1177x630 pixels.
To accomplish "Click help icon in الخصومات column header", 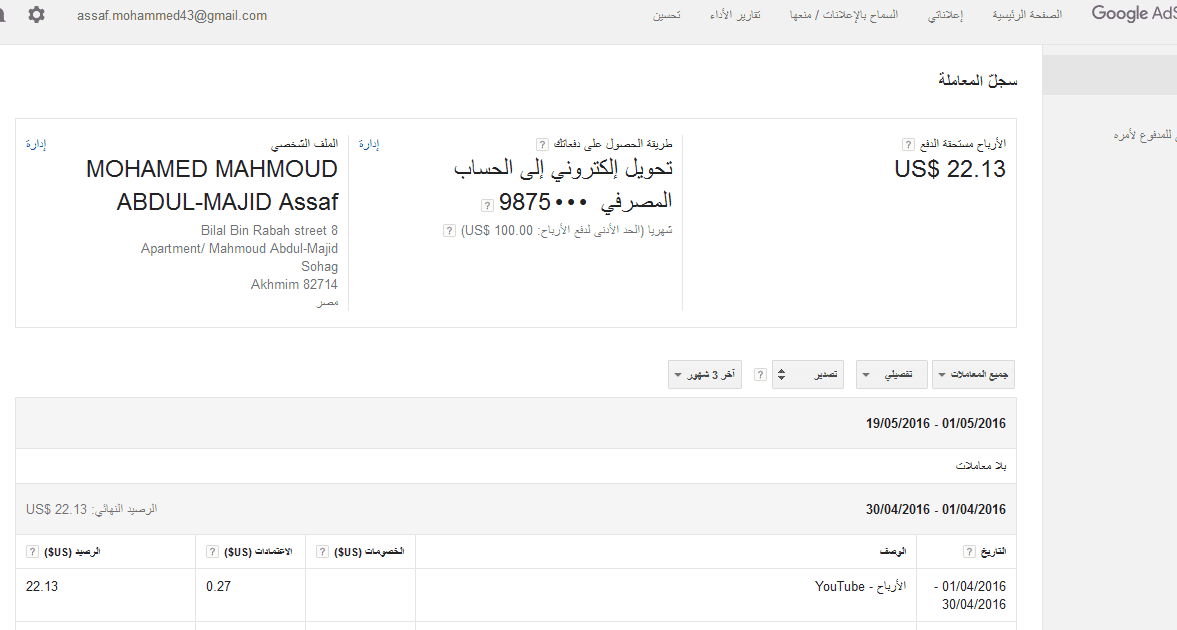I will click(x=322, y=552).
